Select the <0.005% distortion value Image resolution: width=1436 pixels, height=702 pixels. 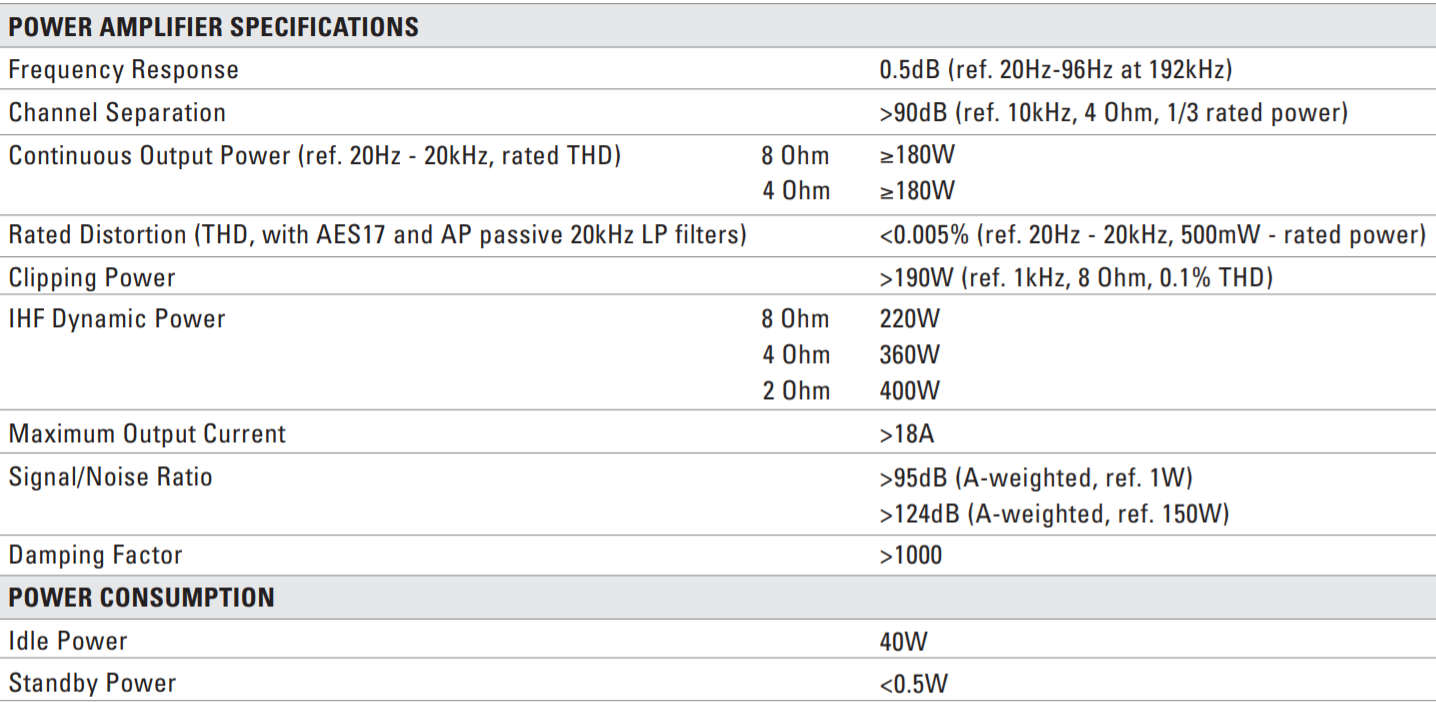pyautogui.click(x=1152, y=235)
